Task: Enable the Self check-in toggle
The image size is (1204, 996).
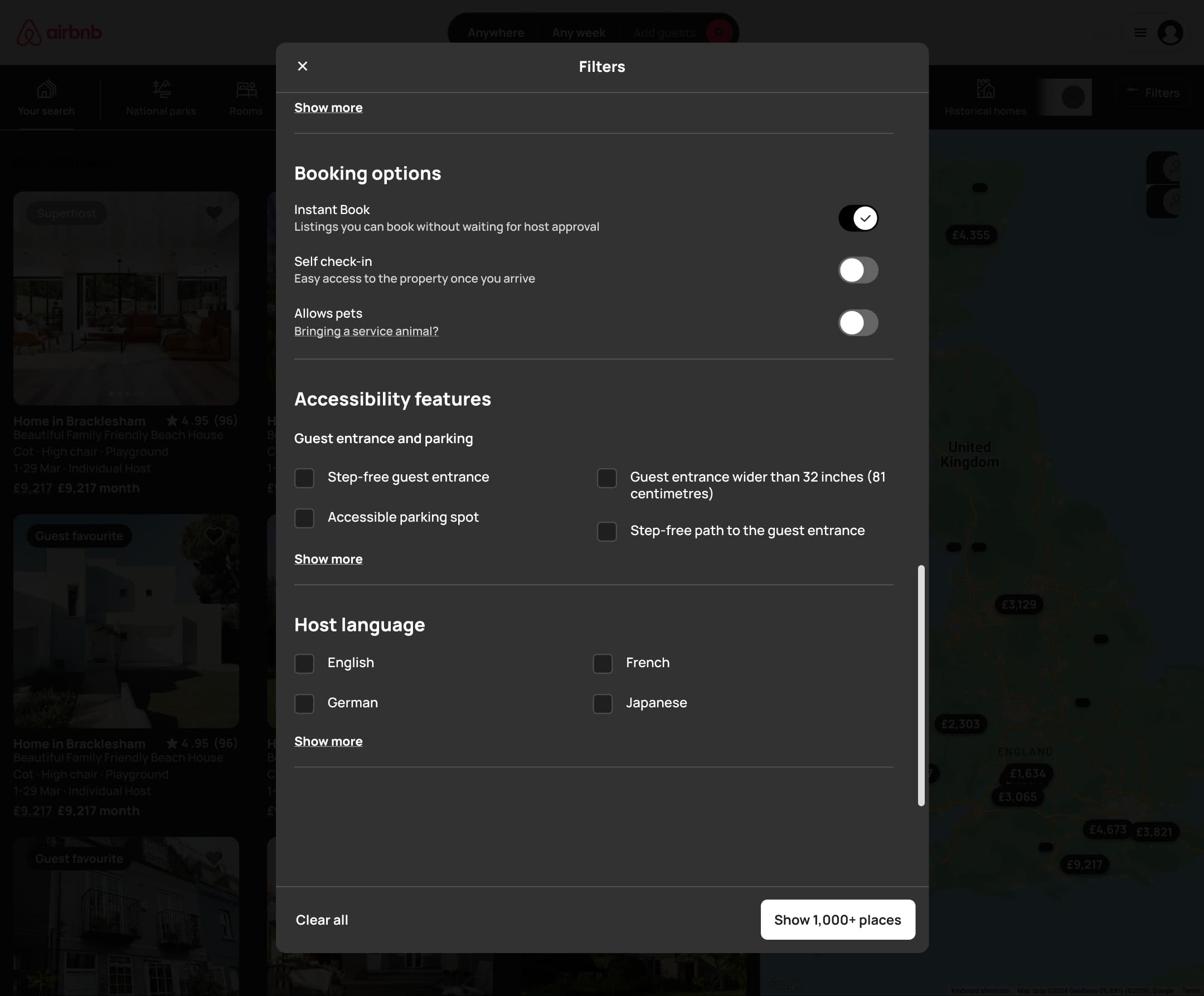Action: pos(858,270)
